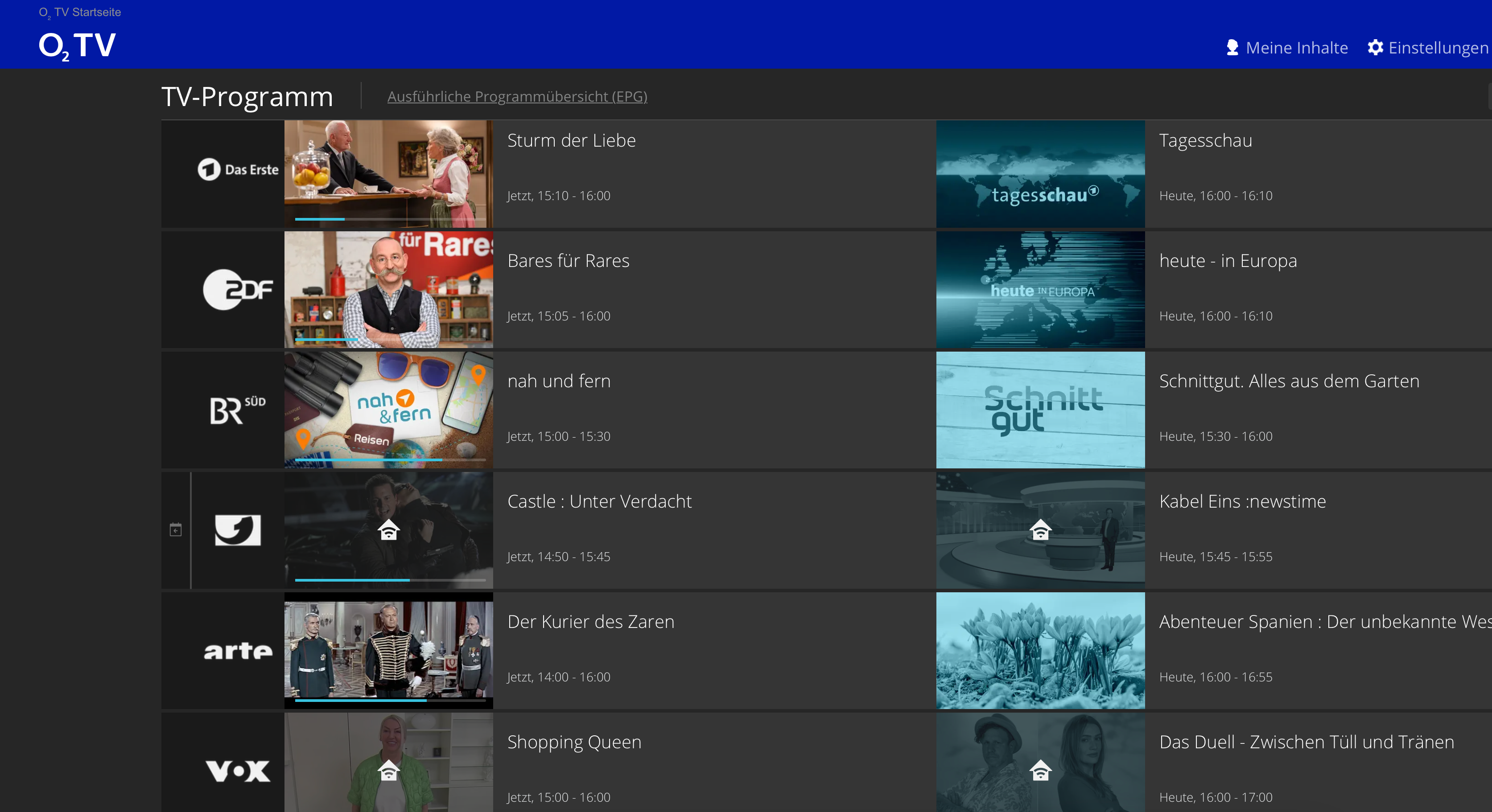Click time text 'Jetzt, 14:50 - 15:45'
Image resolution: width=1492 pixels, height=812 pixels.
(559, 558)
